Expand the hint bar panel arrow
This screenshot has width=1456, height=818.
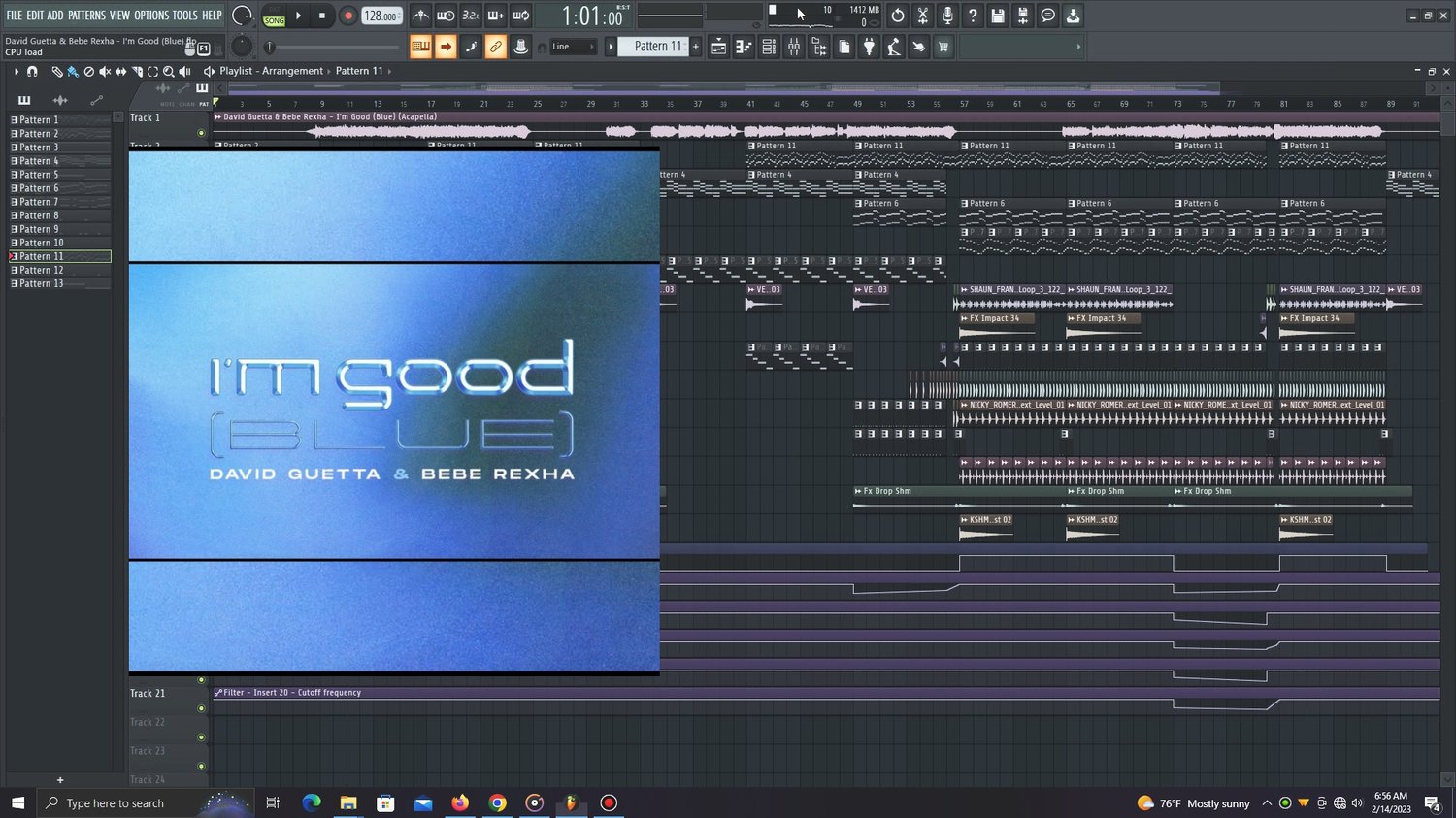[1078, 47]
